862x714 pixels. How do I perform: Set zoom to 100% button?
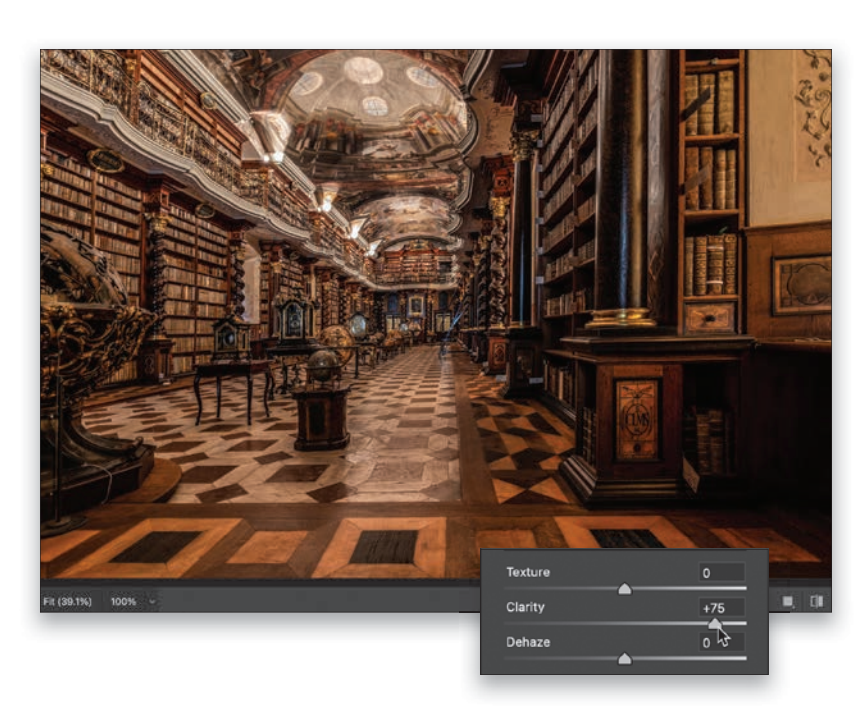tap(123, 602)
